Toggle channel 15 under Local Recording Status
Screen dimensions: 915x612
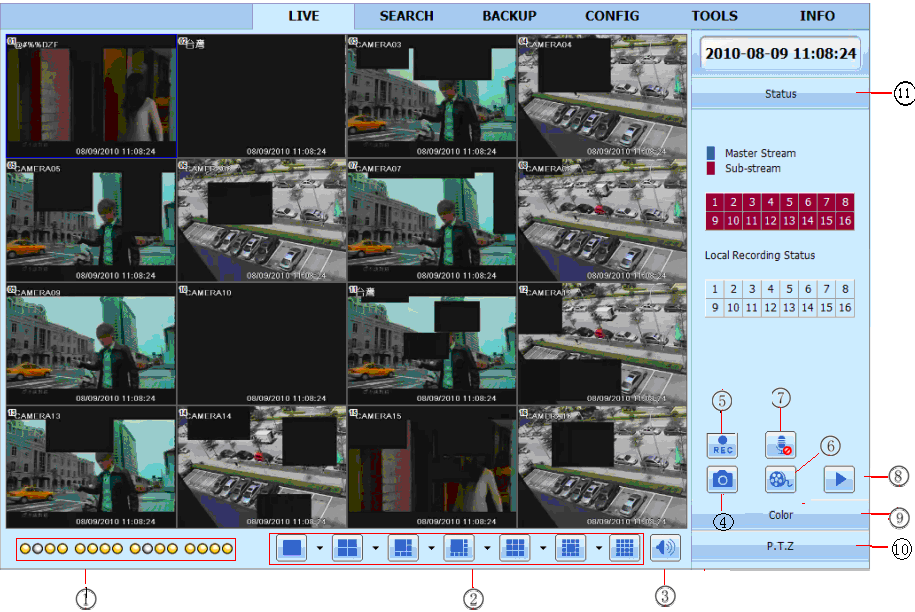826,307
